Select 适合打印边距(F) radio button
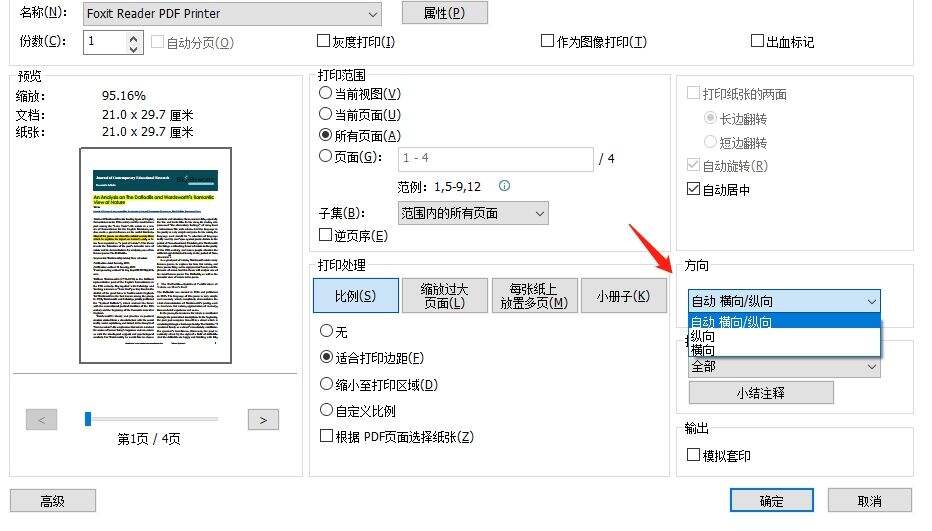 tap(326, 357)
